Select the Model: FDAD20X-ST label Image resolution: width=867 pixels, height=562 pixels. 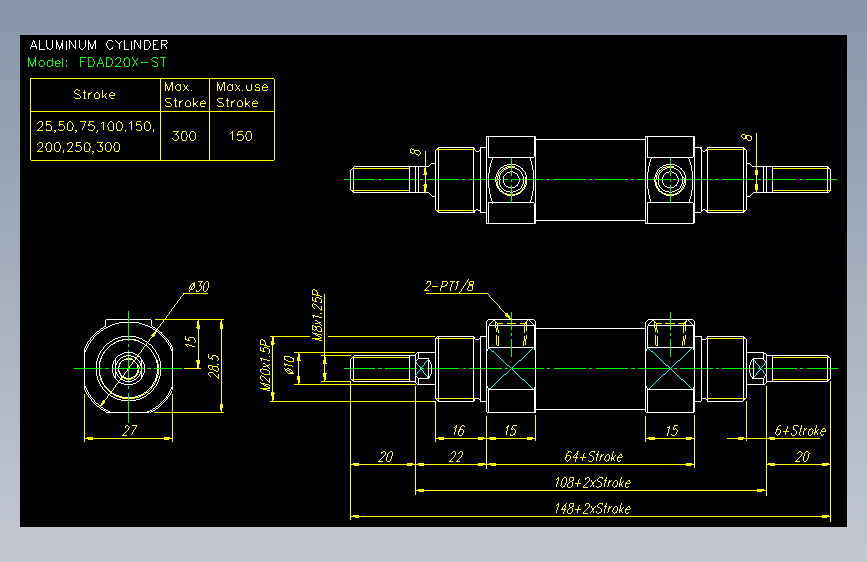pos(97,63)
